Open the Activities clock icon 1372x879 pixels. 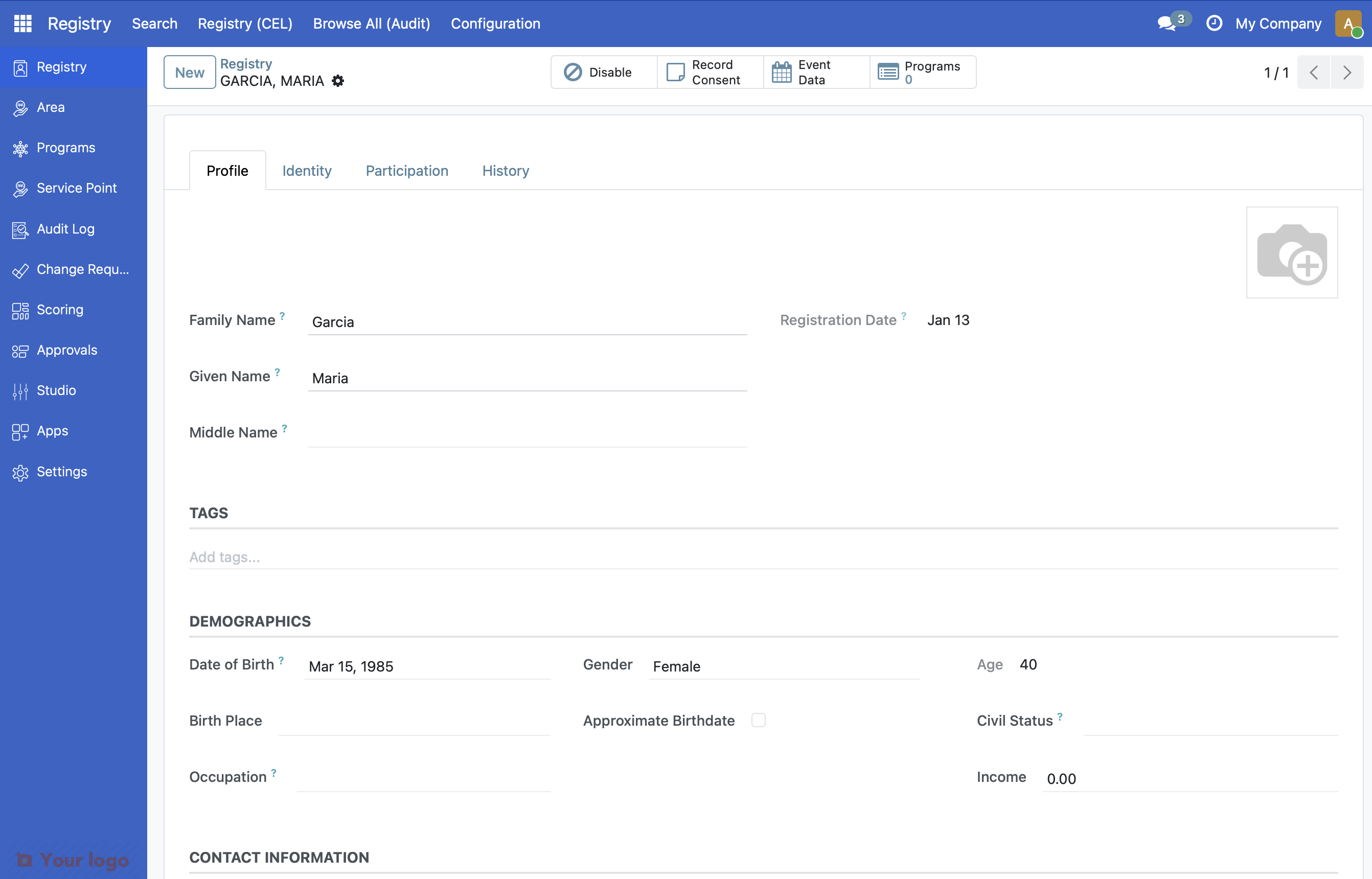pyautogui.click(x=1215, y=23)
